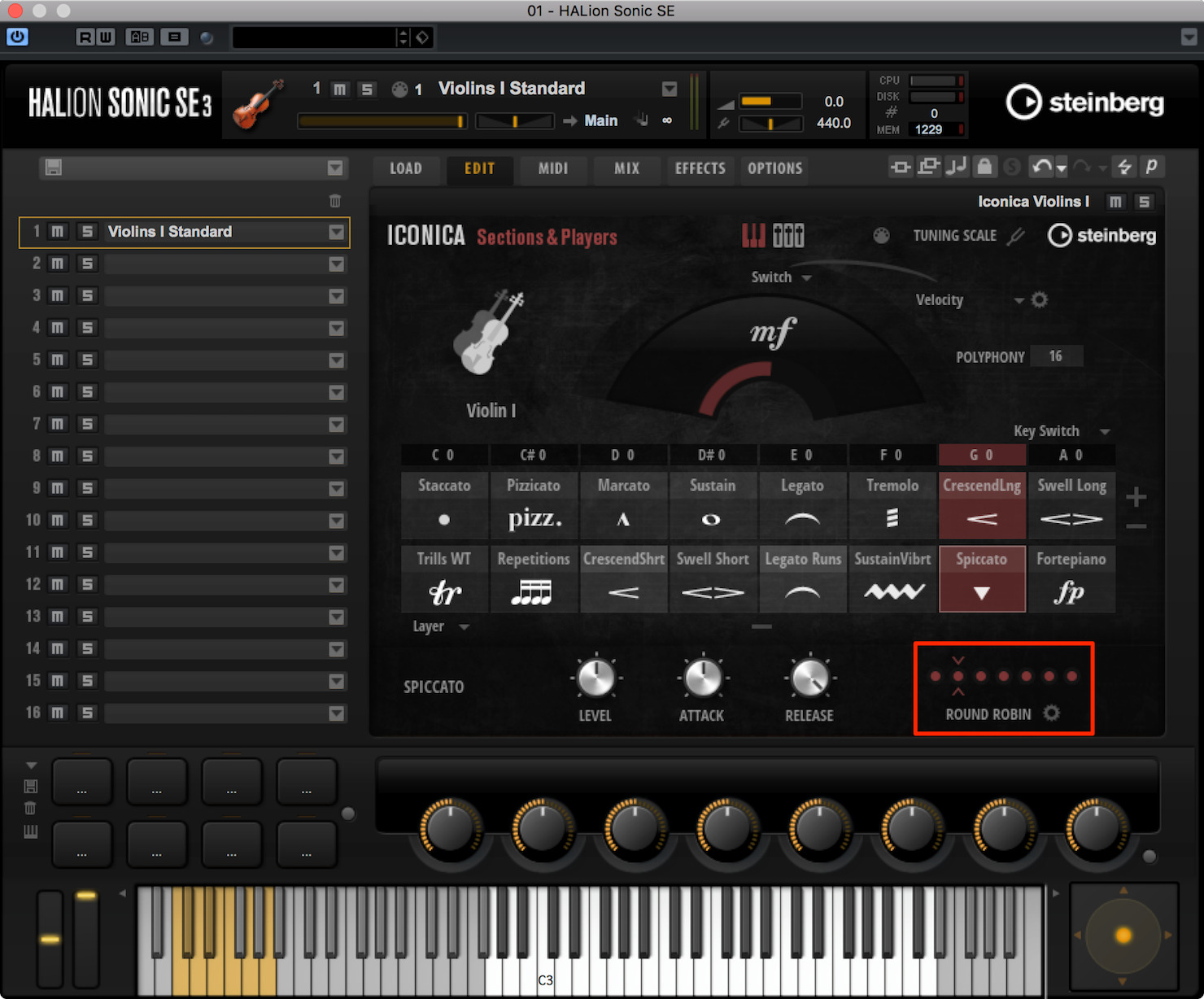Viewport: 1204px width, 999px height.
Task: Click the white mixer faders view icon
Action: click(x=788, y=236)
